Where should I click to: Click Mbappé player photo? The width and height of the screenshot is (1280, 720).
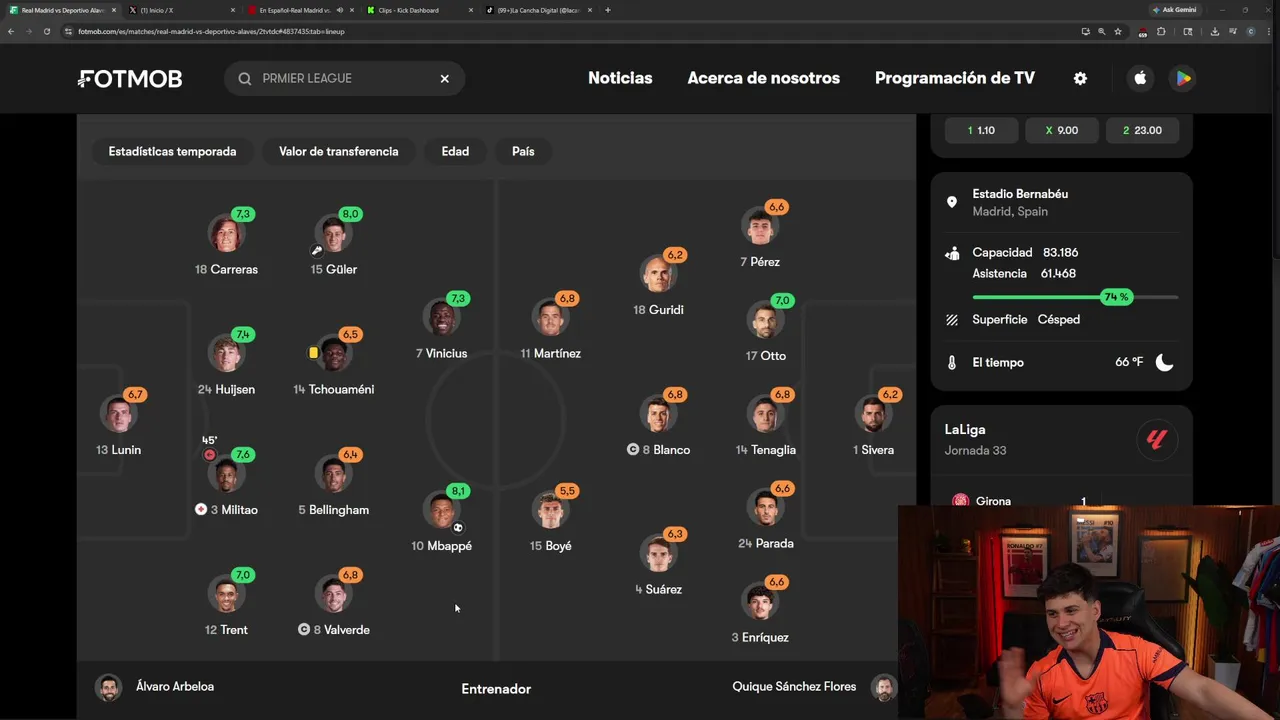(441, 510)
